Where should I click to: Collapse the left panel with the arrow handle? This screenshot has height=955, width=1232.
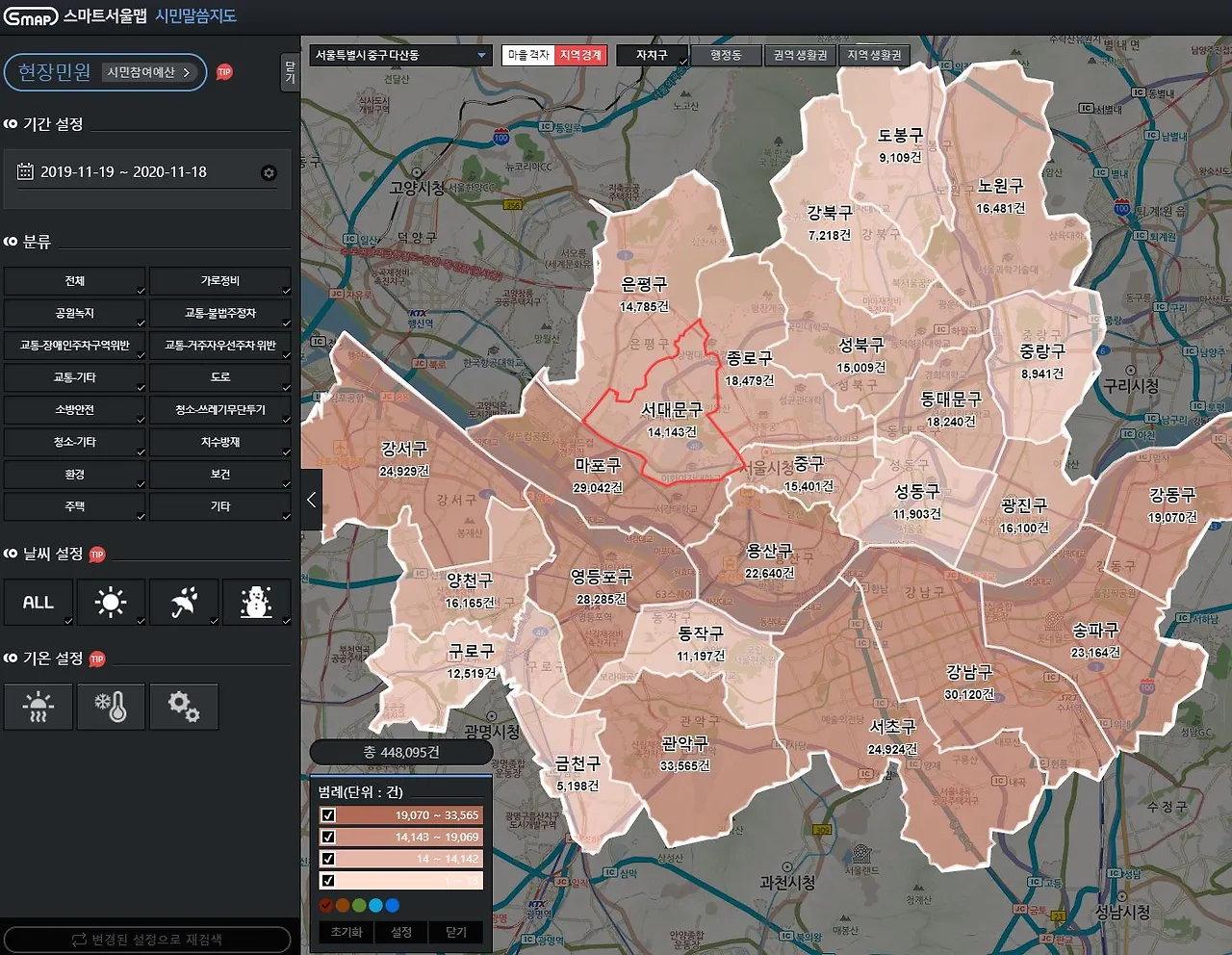(311, 499)
